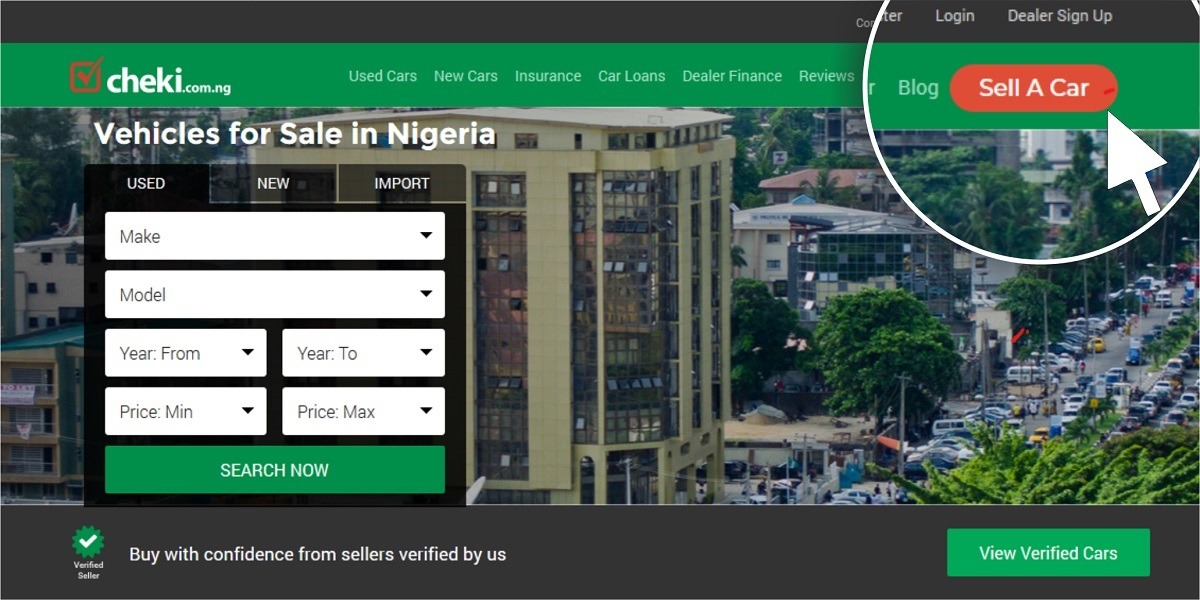1200x600 pixels.
Task: Open the Used Cars menu item
Action: click(383, 76)
